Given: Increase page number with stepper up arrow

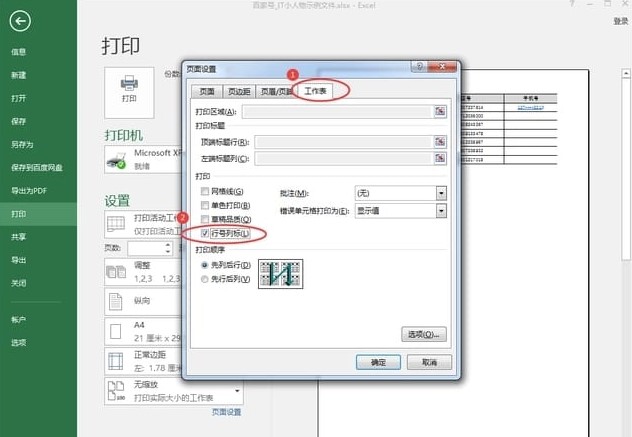Looking at the screenshot, I should pyautogui.click(x=168, y=245).
